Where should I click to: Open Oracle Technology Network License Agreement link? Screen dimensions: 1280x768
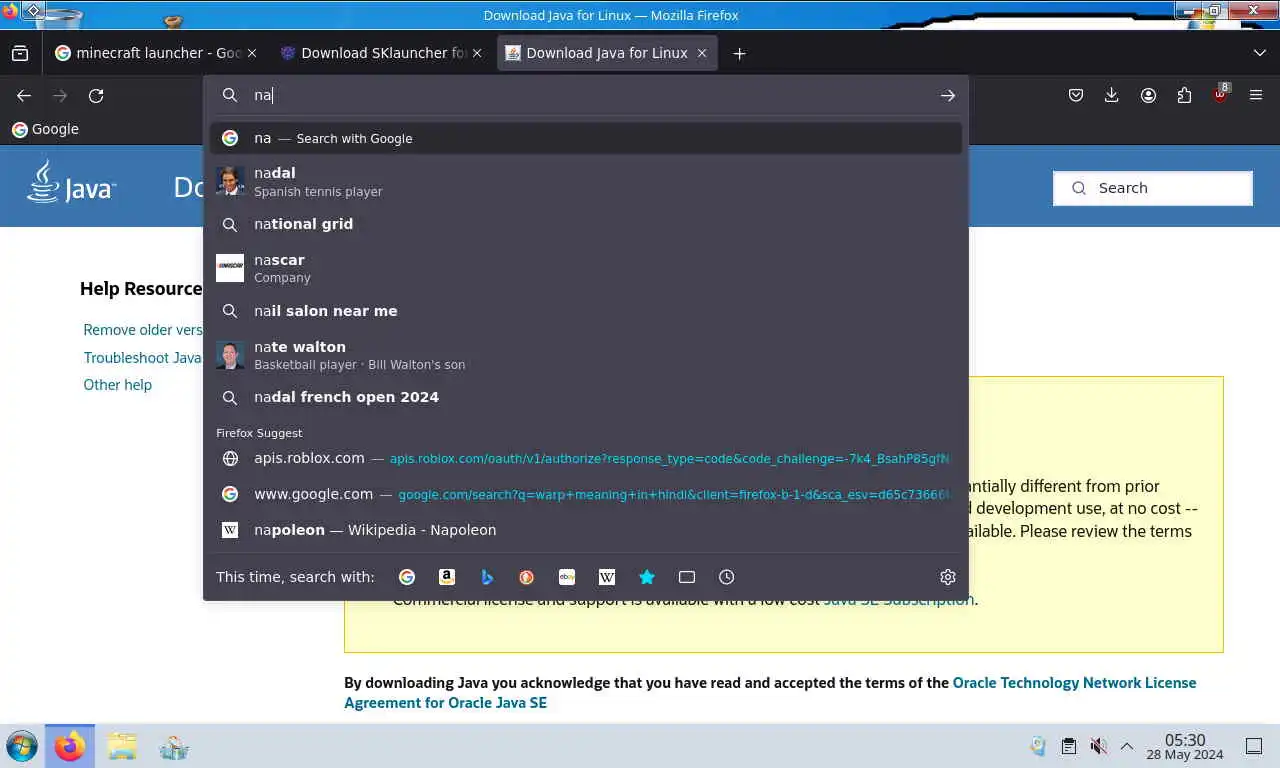coord(770,692)
